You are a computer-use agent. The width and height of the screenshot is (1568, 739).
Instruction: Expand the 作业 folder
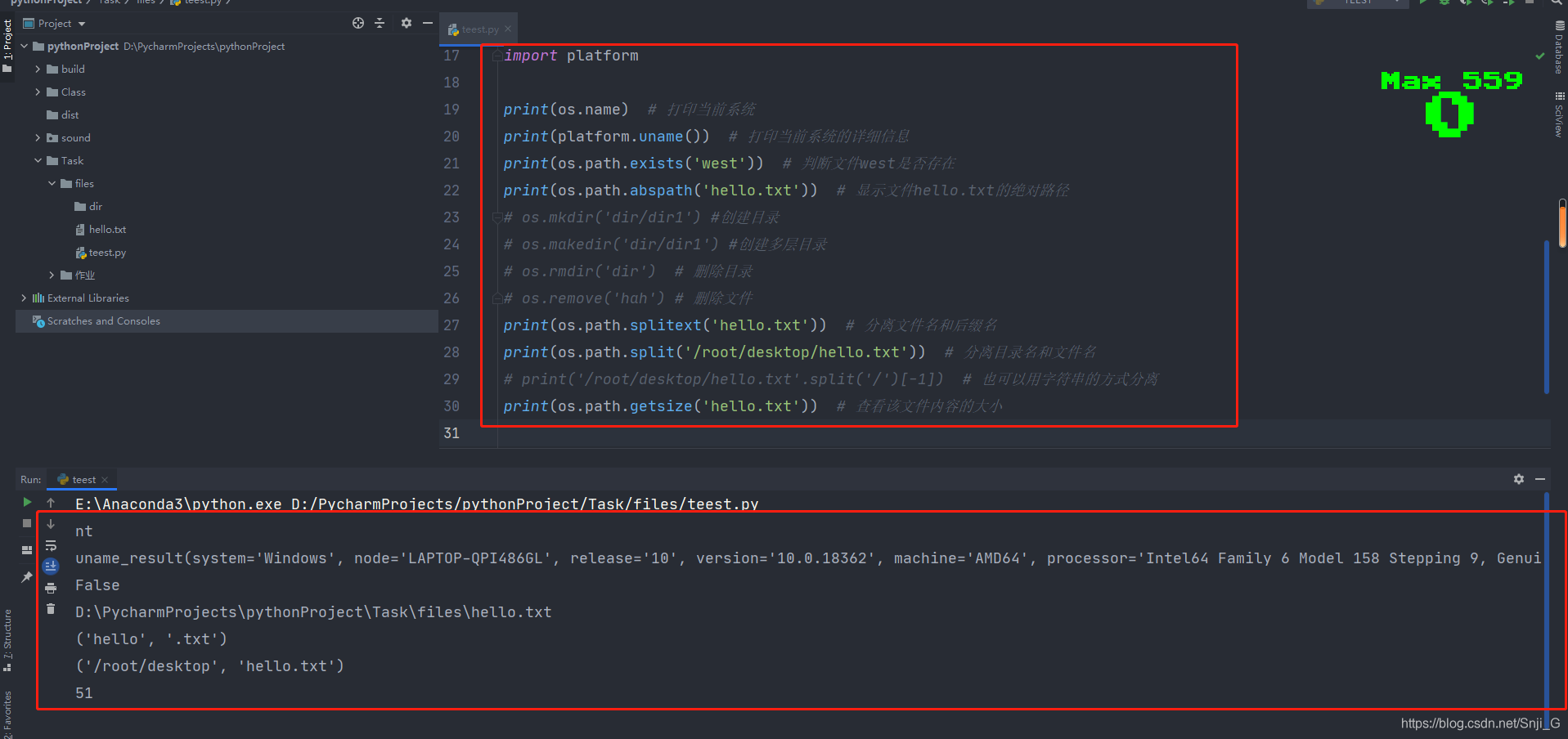52,275
